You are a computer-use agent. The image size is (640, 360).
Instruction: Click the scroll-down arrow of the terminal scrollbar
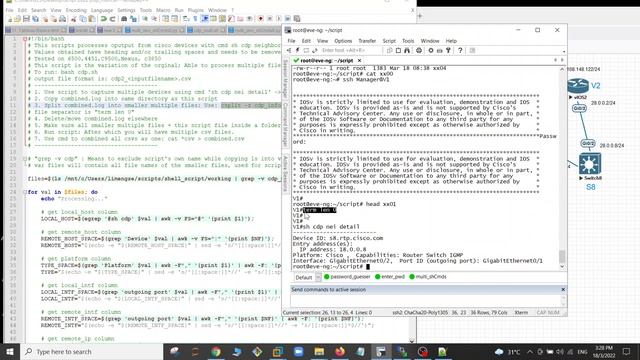(x=562, y=267)
